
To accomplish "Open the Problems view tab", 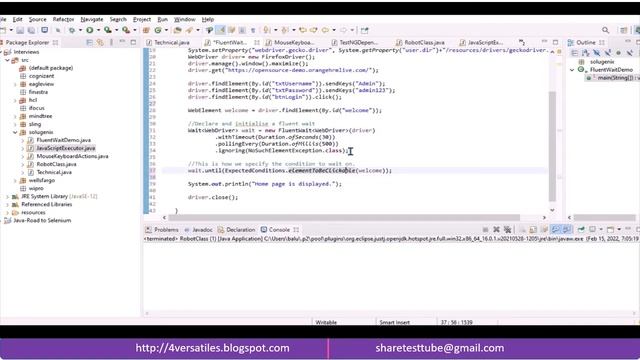I will coord(162,230).
